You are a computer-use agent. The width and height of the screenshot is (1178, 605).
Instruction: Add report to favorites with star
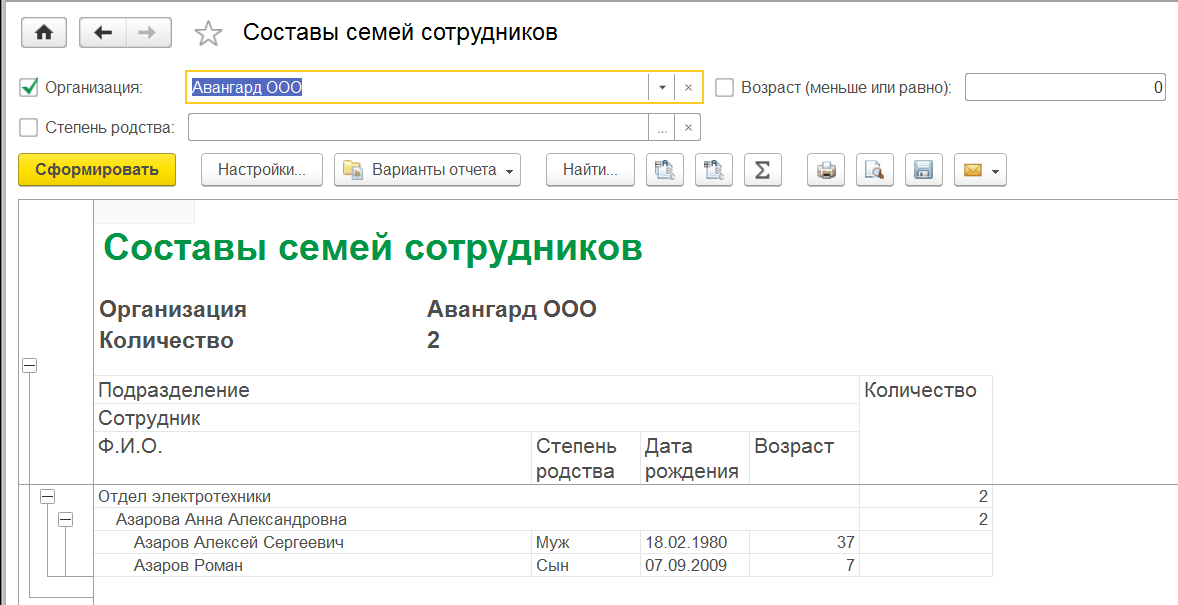coord(208,34)
